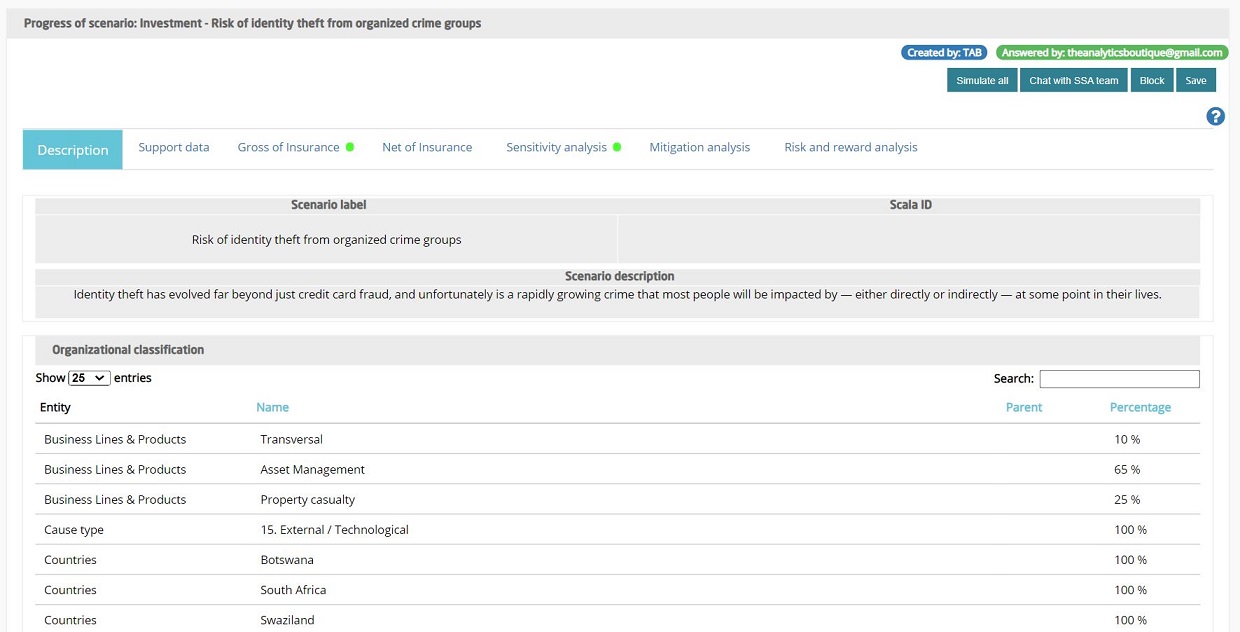Click green status dot beside Gross of Insurance
This screenshot has width=1240, height=632.
(350, 147)
